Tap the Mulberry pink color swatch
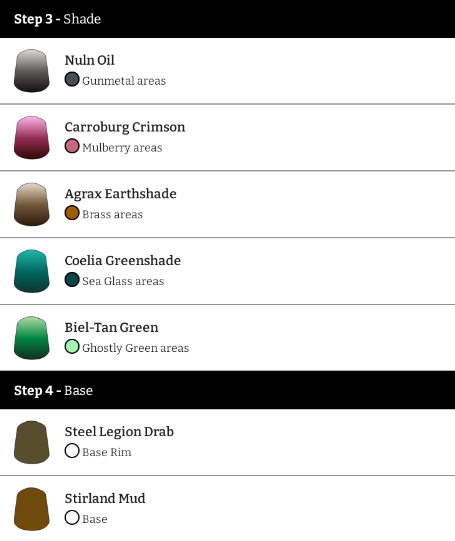The width and height of the screenshot is (455, 541). 72,146
